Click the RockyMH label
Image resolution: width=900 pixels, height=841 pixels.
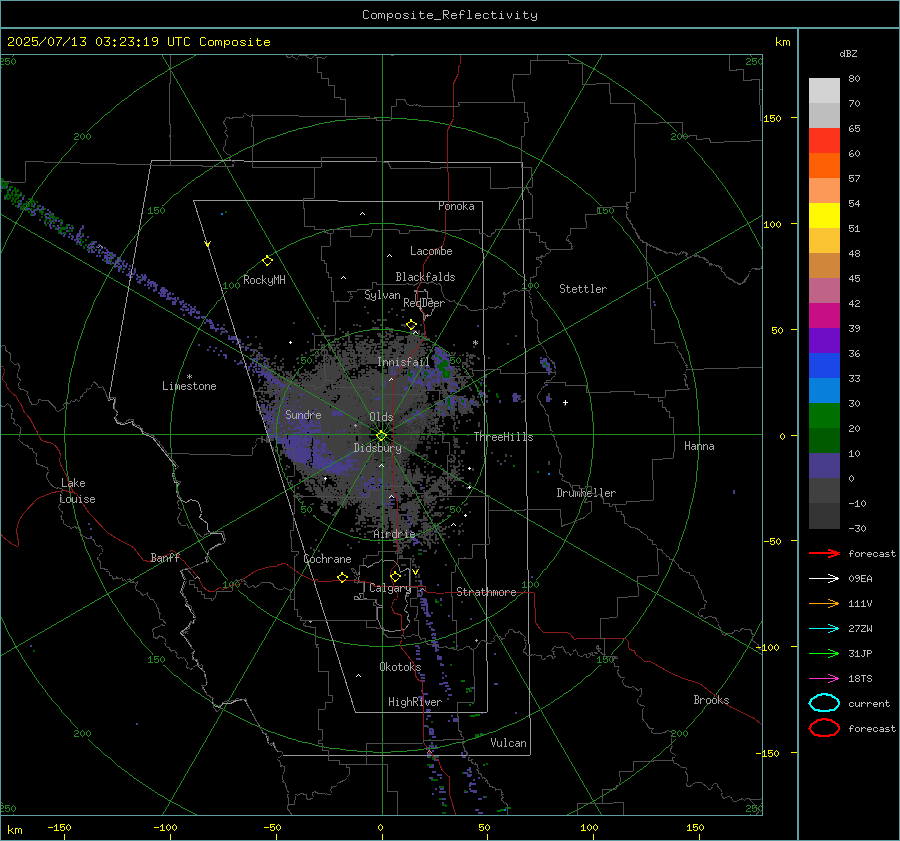(x=264, y=280)
